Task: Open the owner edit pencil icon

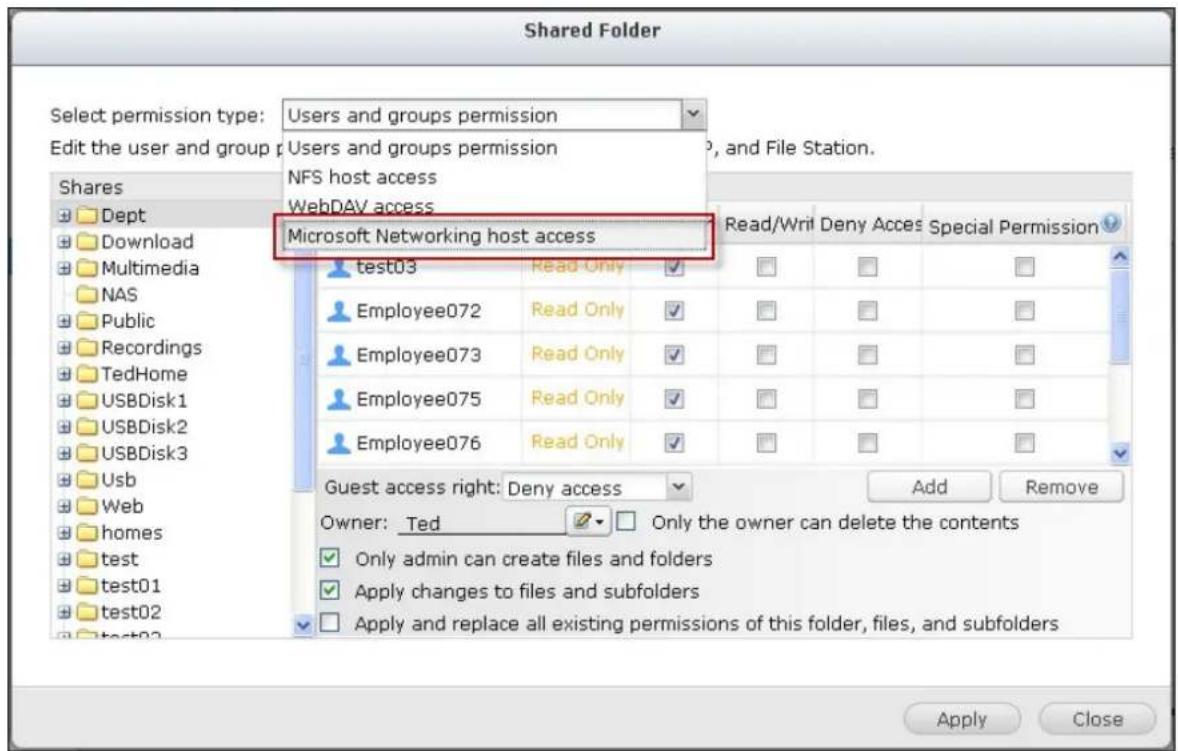Action: (588, 520)
